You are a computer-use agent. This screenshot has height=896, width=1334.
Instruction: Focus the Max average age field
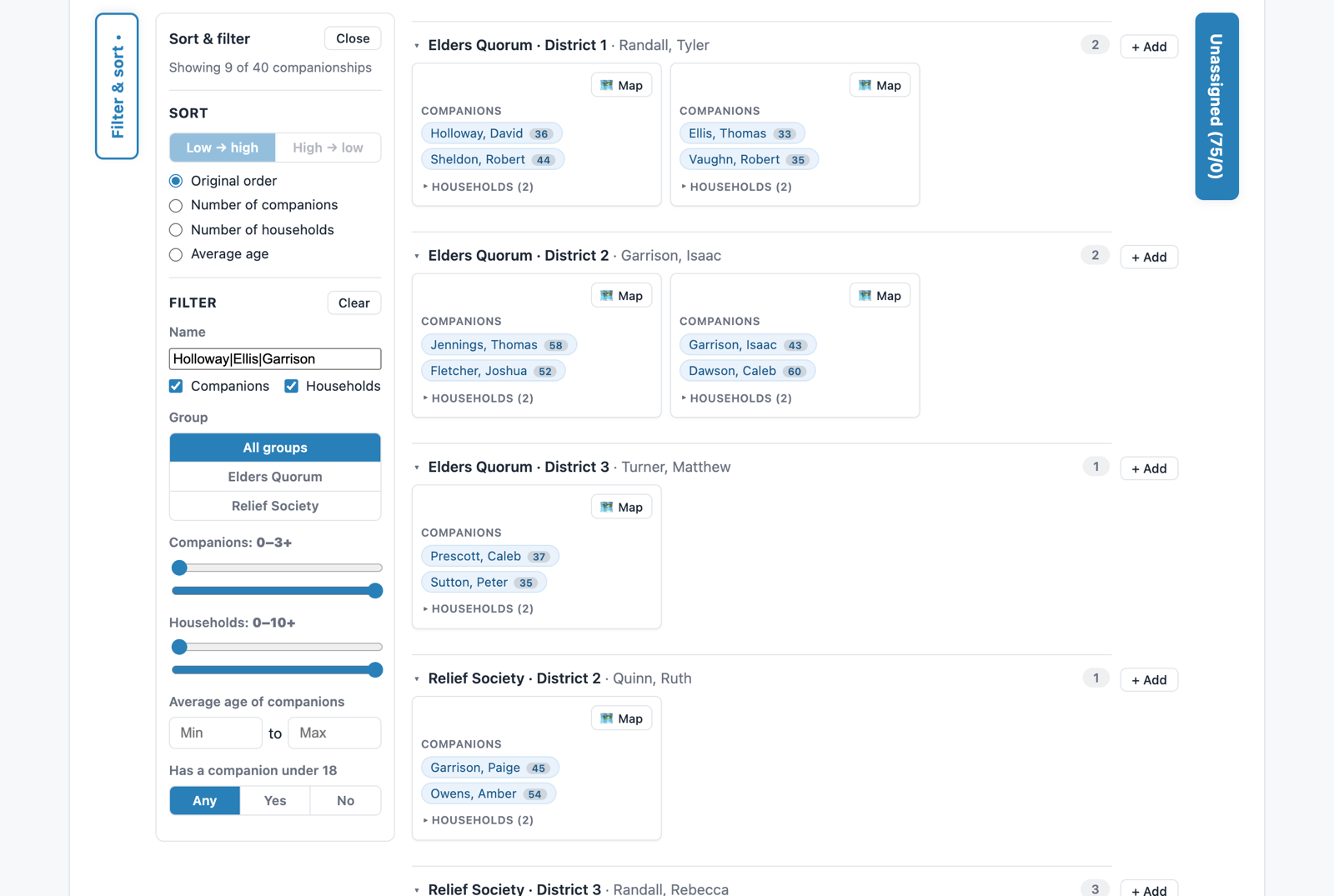click(334, 733)
